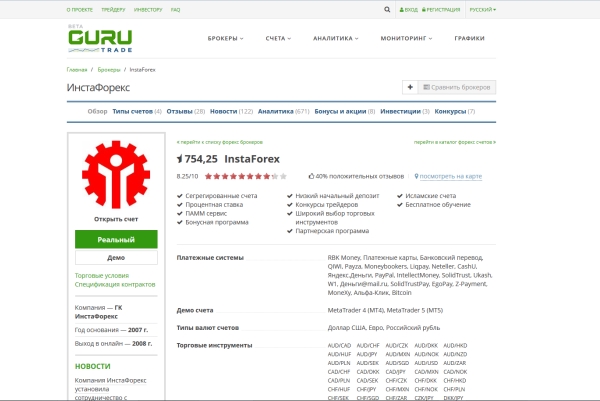Switch to Инвестиции tab
The height and width of the screenshot is (401, 600).
point(405,111)
